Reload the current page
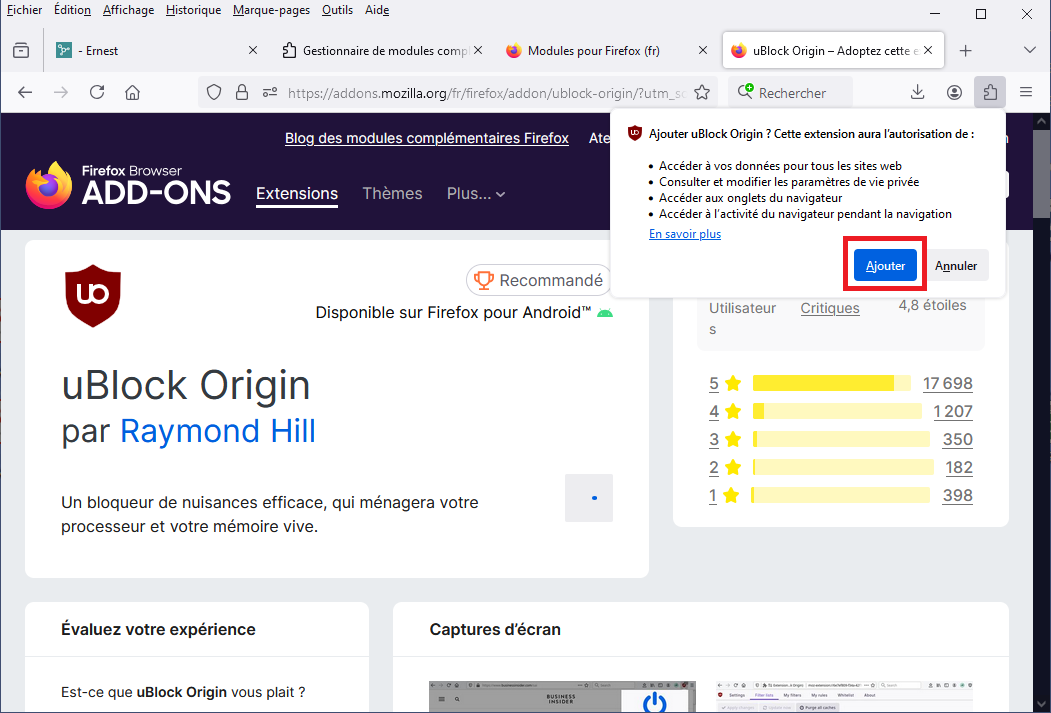Viewport: 1051px width, 713px height. 97,92
